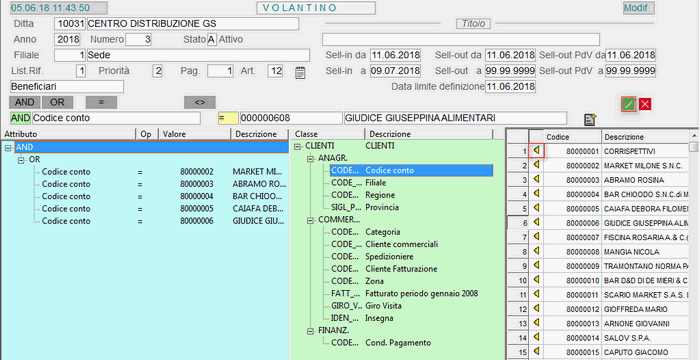700x360 pixels.
Task: Collapse the COMMER... group in class tree
Action: click(311, 220)
